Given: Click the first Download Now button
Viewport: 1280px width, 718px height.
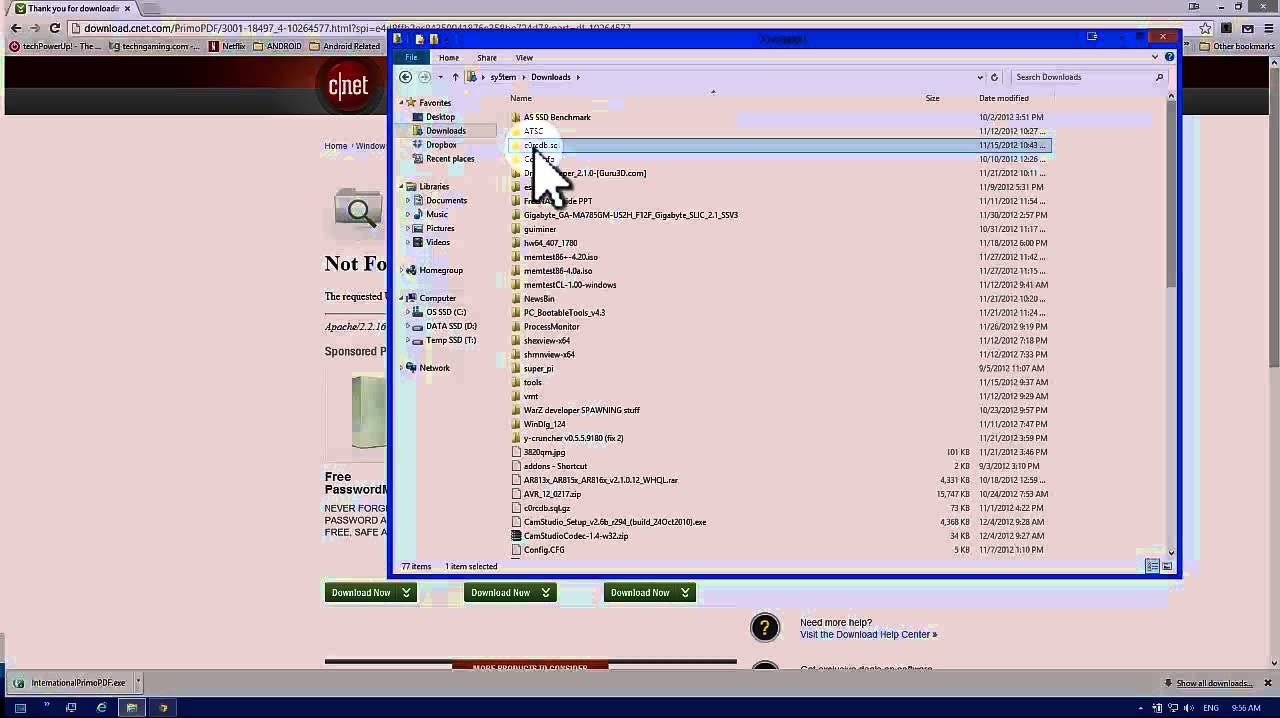Looking at the screenshot, I should pos(370,593).
